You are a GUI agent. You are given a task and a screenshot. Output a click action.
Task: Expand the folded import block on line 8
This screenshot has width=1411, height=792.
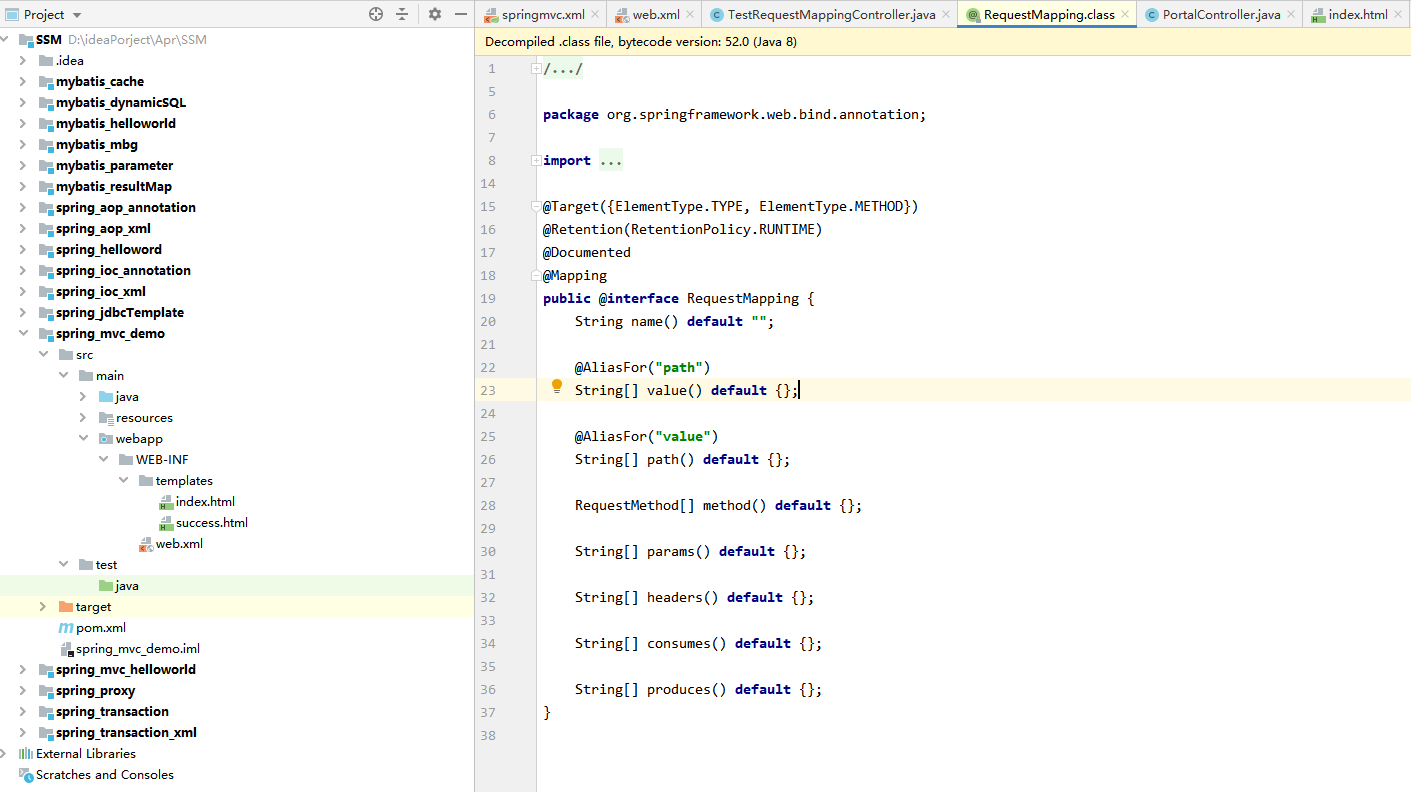point(537,161)
